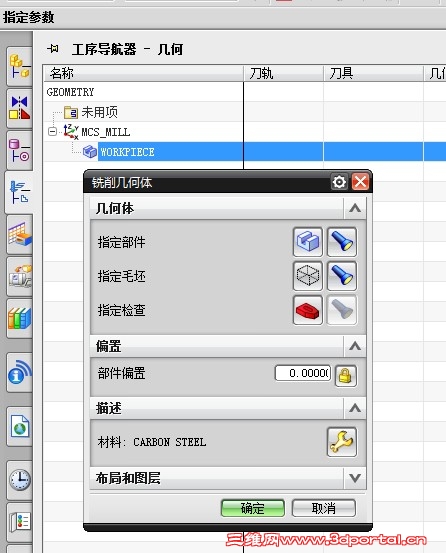This screenshot has width=446, height=553.
Task: Open the Machining Feature Navigator tab
Action: (19, 235)
